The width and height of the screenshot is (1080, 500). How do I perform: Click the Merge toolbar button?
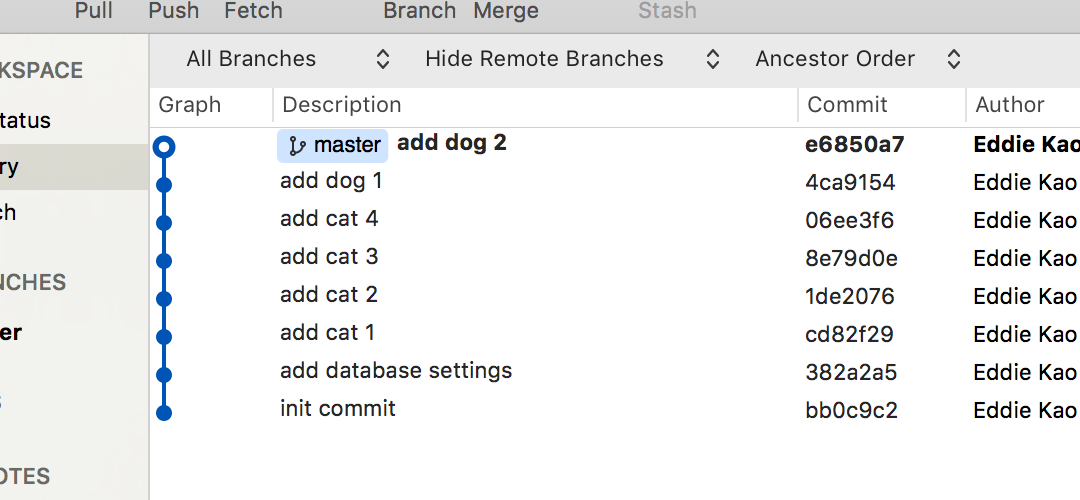(x=505, y=11)
